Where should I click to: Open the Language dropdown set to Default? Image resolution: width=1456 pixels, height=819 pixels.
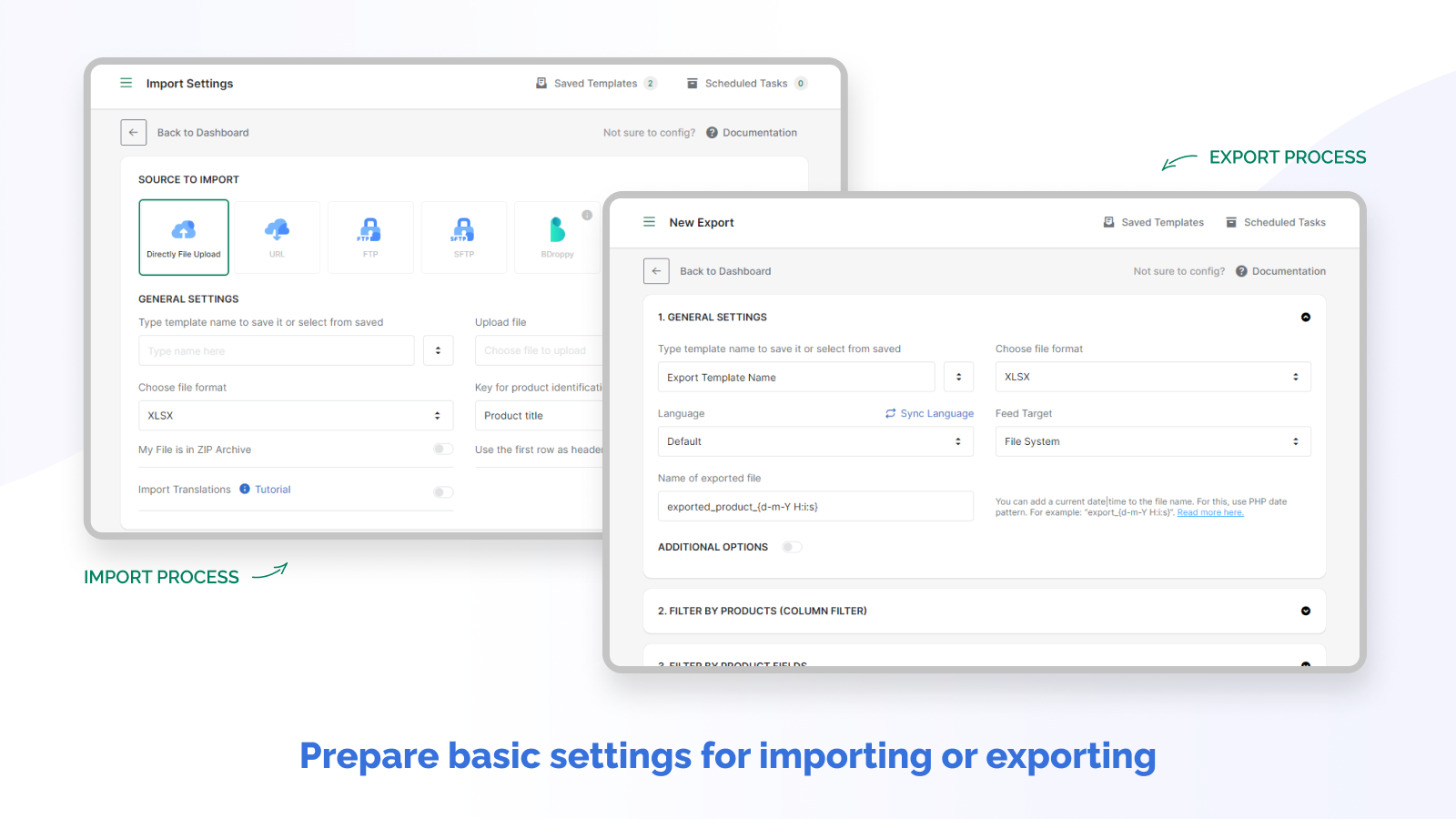[x=814, y=441]
